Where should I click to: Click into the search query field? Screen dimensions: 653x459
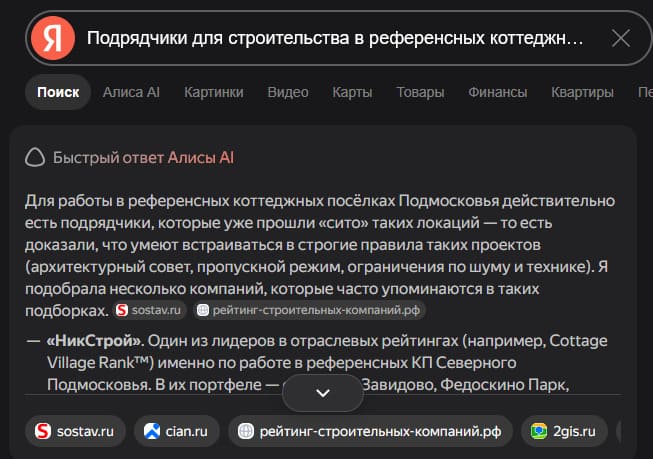click(335, 38)
